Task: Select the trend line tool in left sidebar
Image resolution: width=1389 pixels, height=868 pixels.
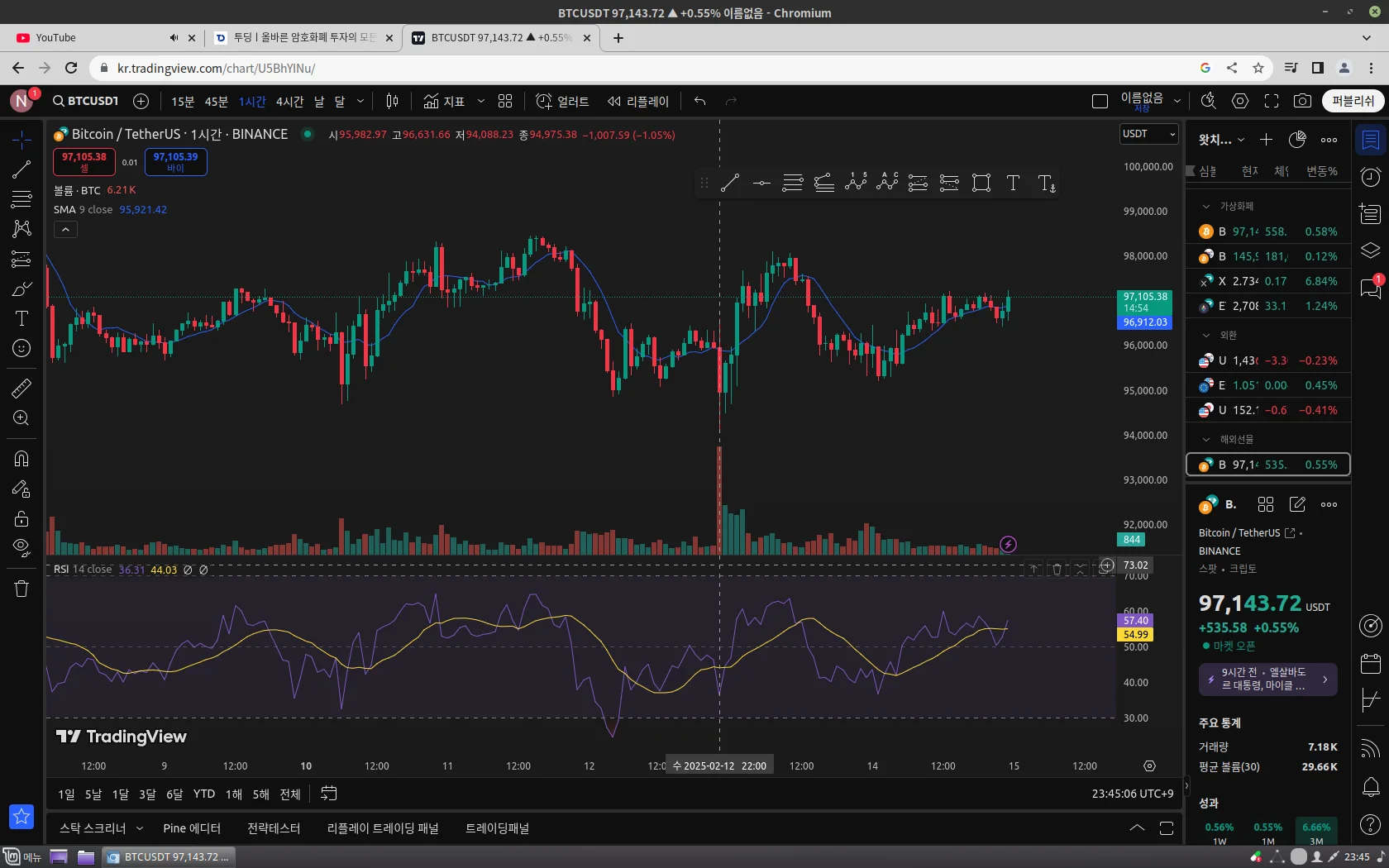Action: tap(21, 169)
